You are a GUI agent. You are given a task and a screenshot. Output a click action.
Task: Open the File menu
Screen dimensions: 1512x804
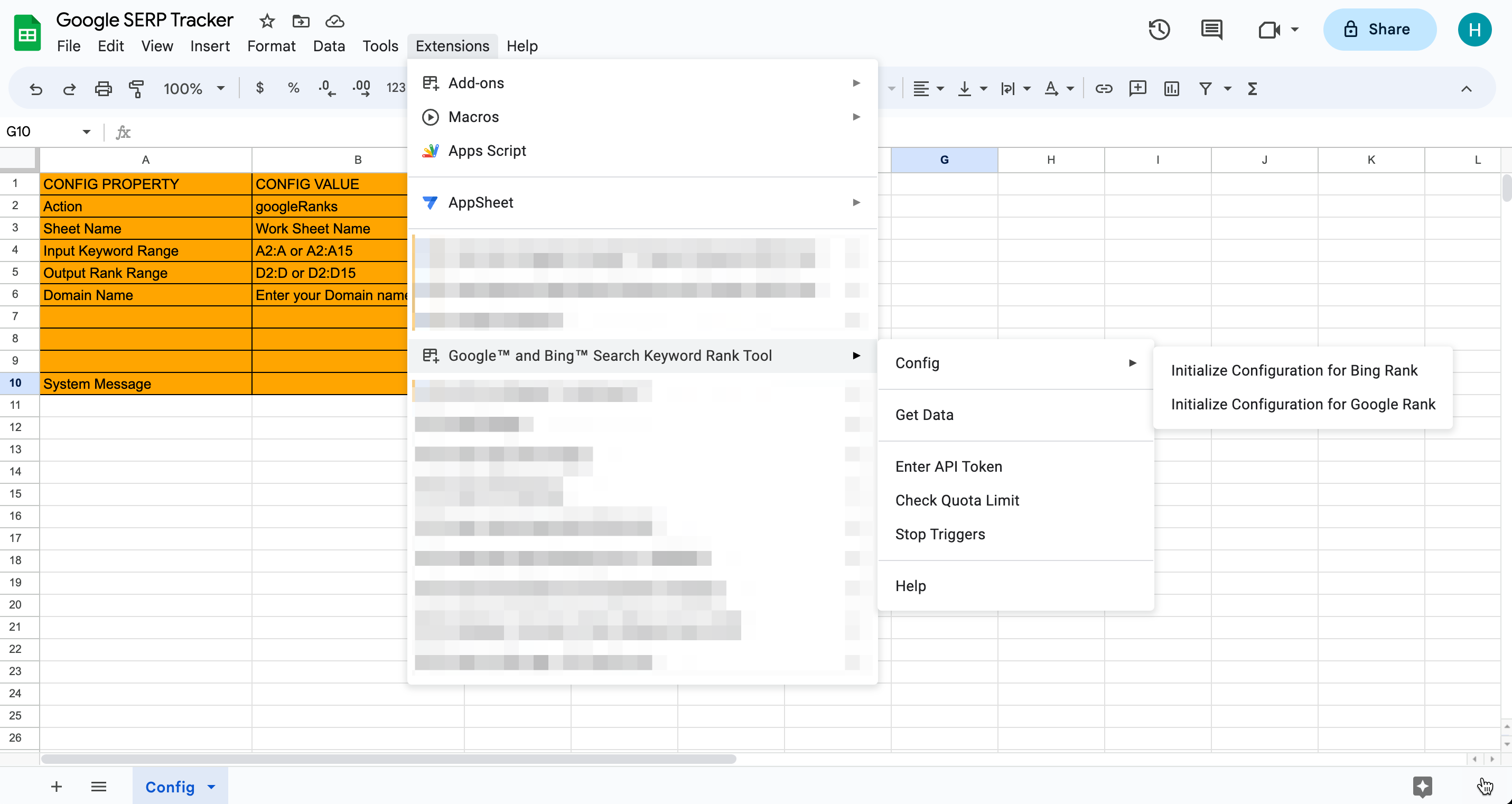(69, 46)
